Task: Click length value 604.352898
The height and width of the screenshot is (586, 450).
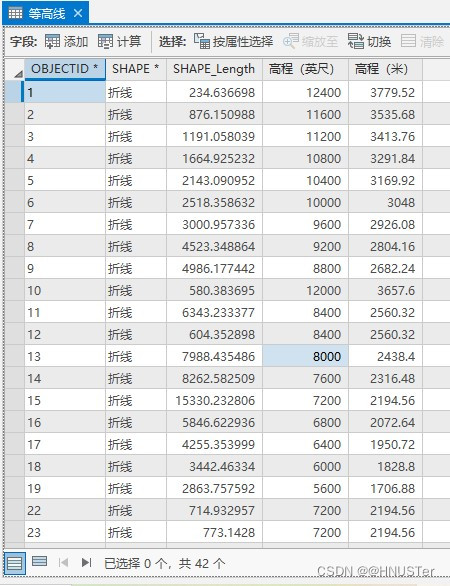Action: click(222, 334)
